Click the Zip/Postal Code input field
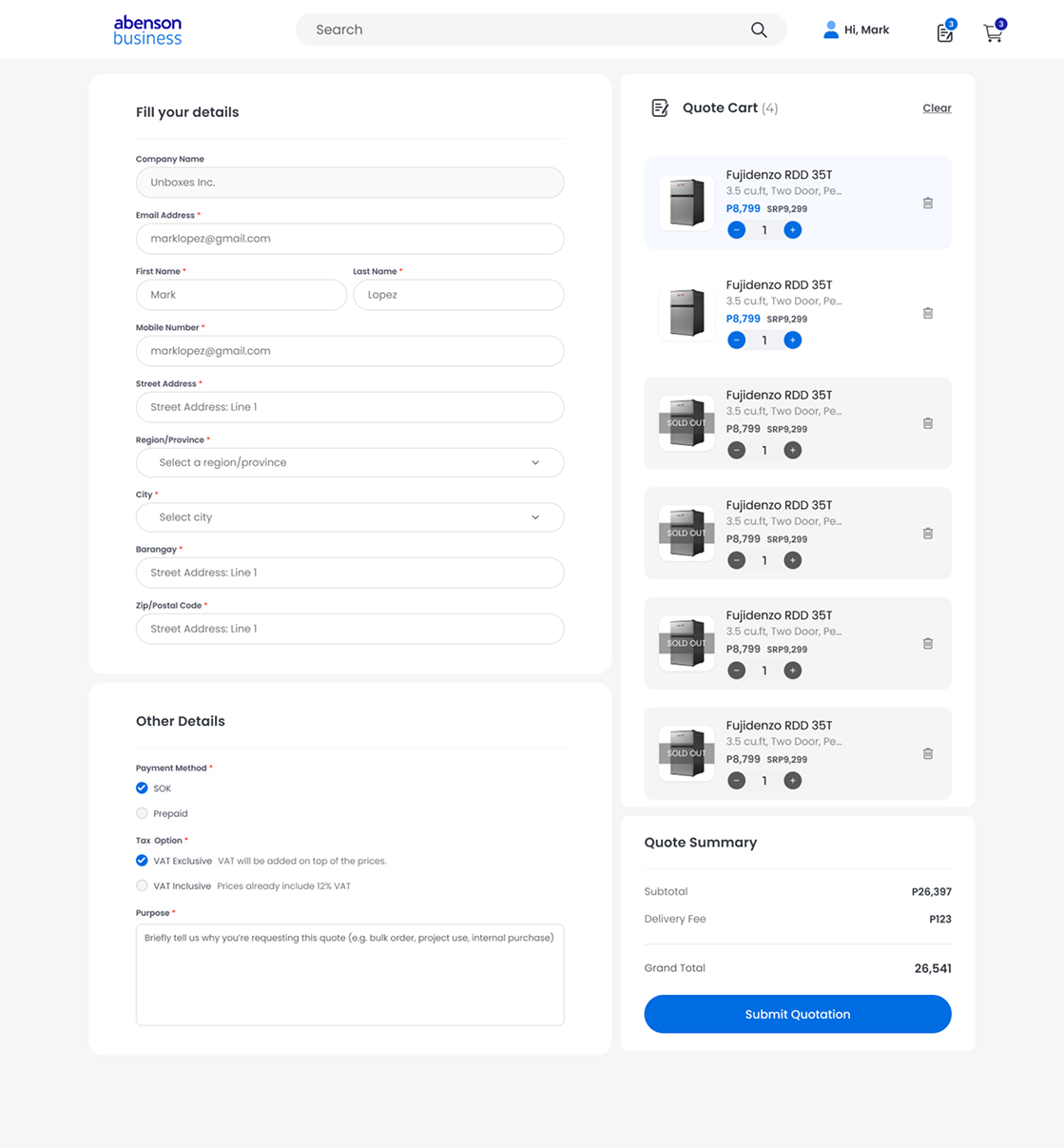This screenshot has height=1148, width=1064. coord(350,629)
